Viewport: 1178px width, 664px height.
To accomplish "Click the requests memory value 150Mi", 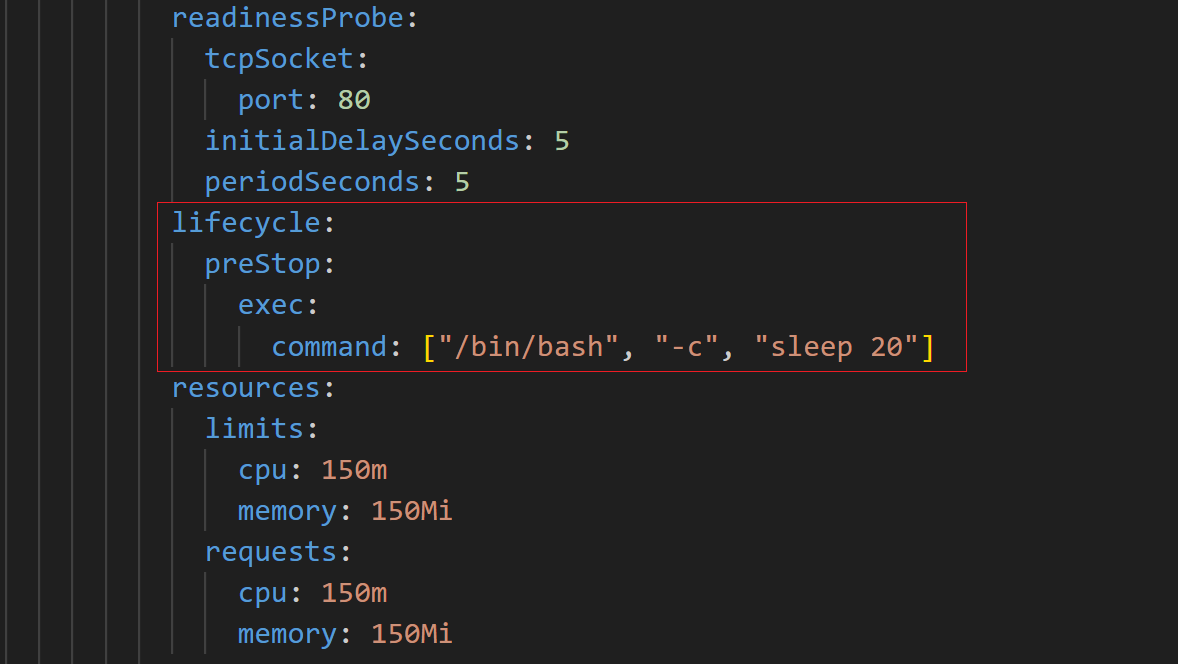I will pos(412,634).
